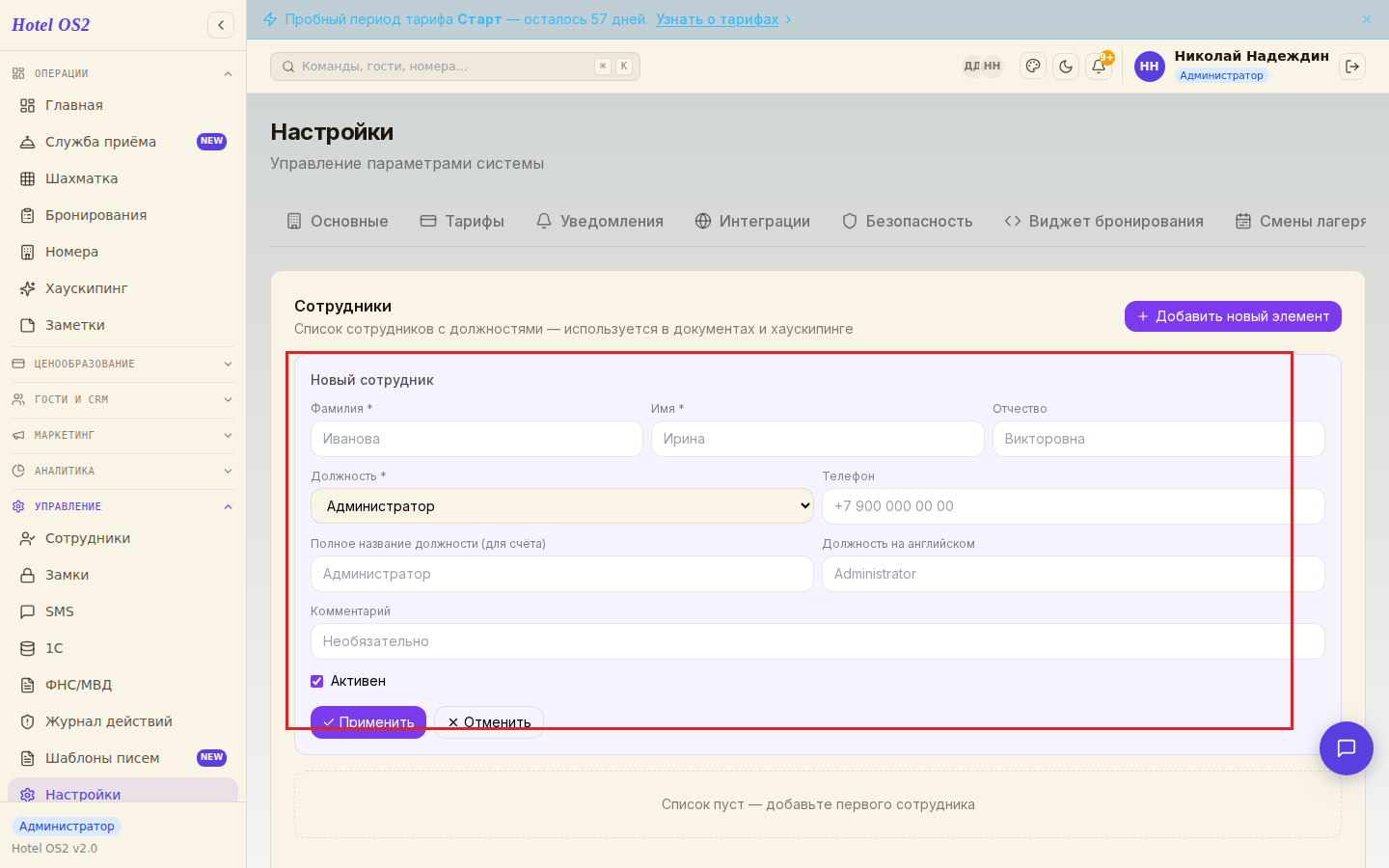Open notifications bell in header
Viewport: 1389px width, 868px height.
pos(1099,67)
